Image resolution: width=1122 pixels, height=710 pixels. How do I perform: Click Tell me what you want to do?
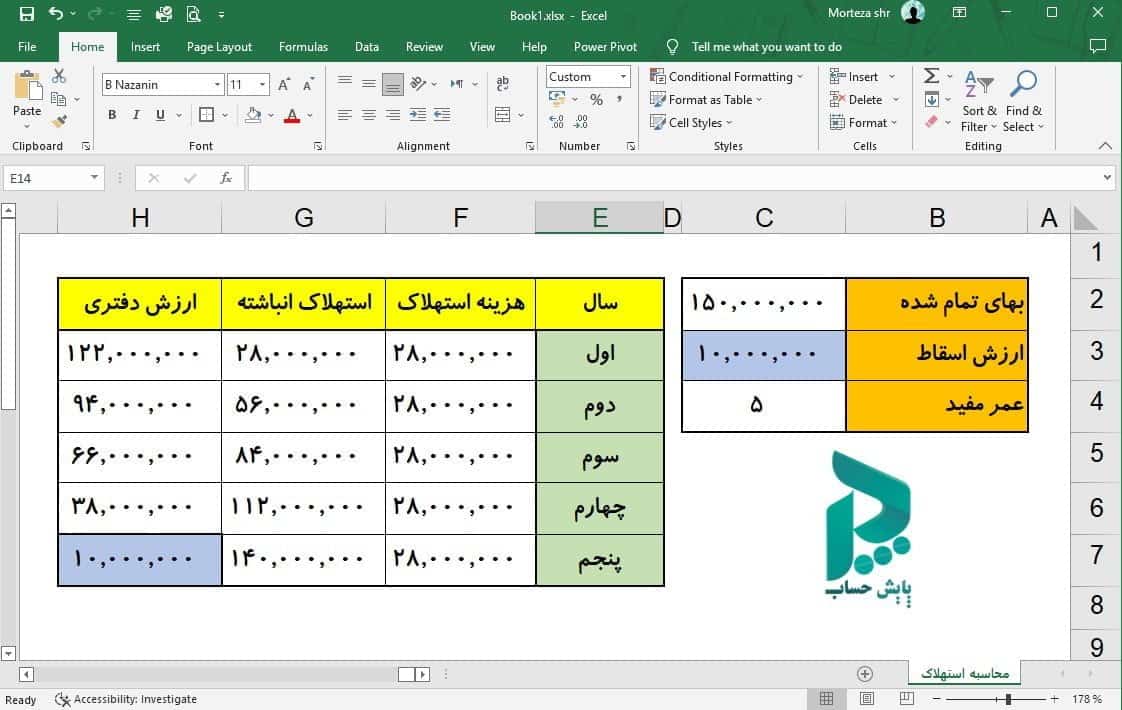pyautogui.click(x=766, y=47)
